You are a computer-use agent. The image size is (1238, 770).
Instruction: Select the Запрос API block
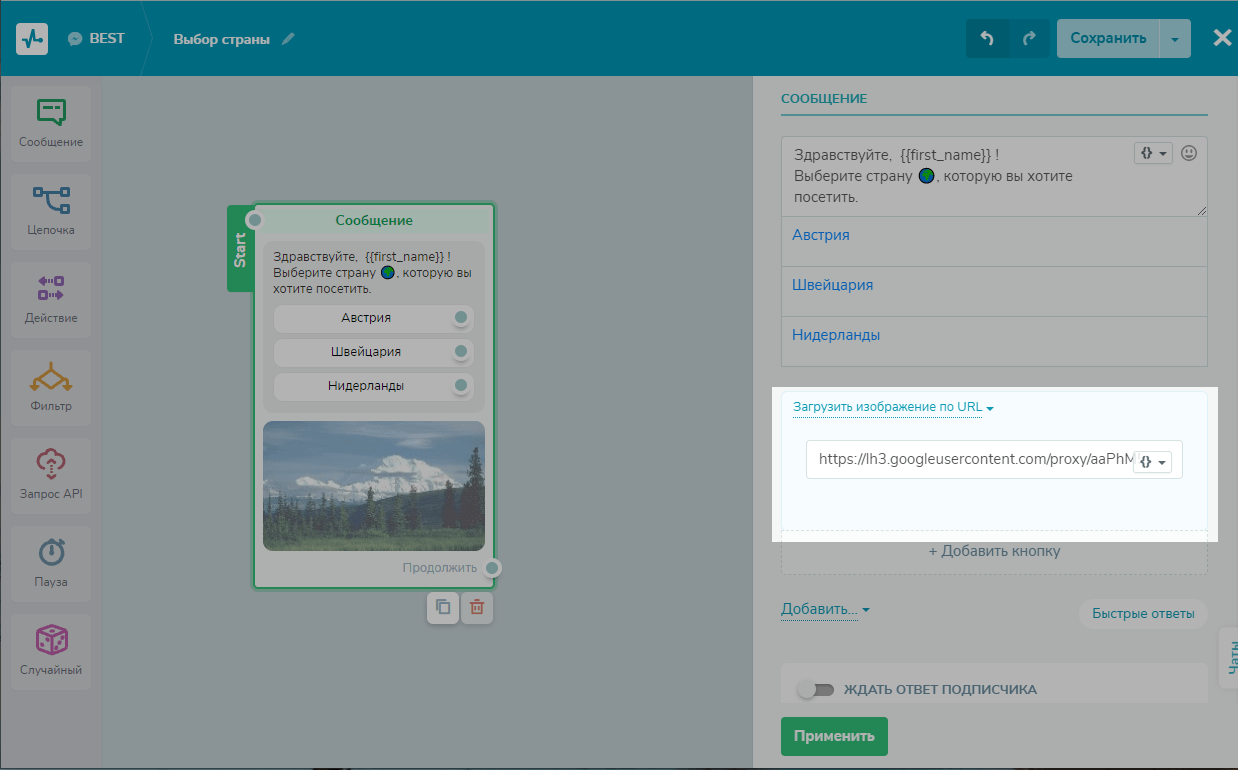[x=51, y=475]
